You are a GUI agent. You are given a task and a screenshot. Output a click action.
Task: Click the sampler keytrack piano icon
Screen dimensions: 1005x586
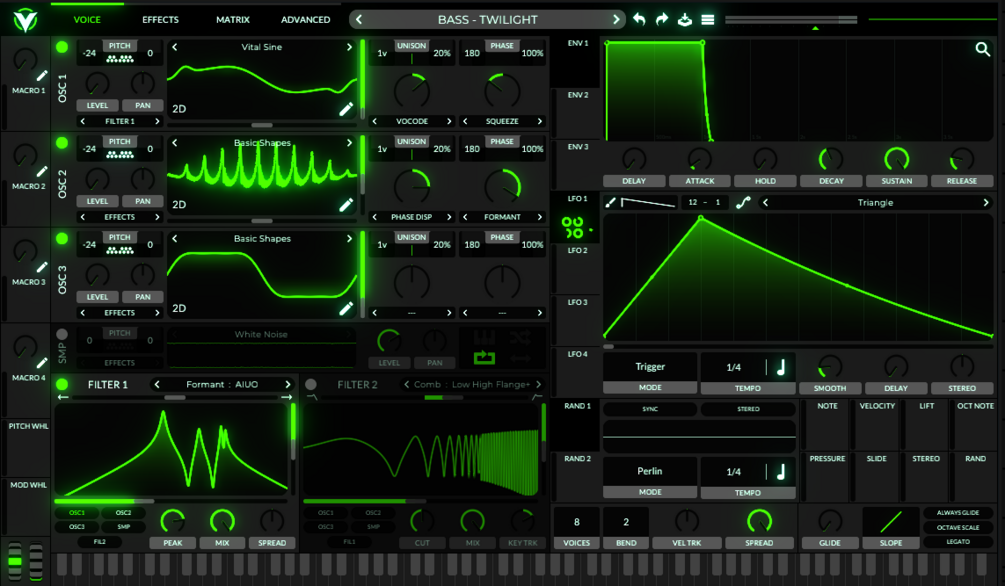click(484, 337)
